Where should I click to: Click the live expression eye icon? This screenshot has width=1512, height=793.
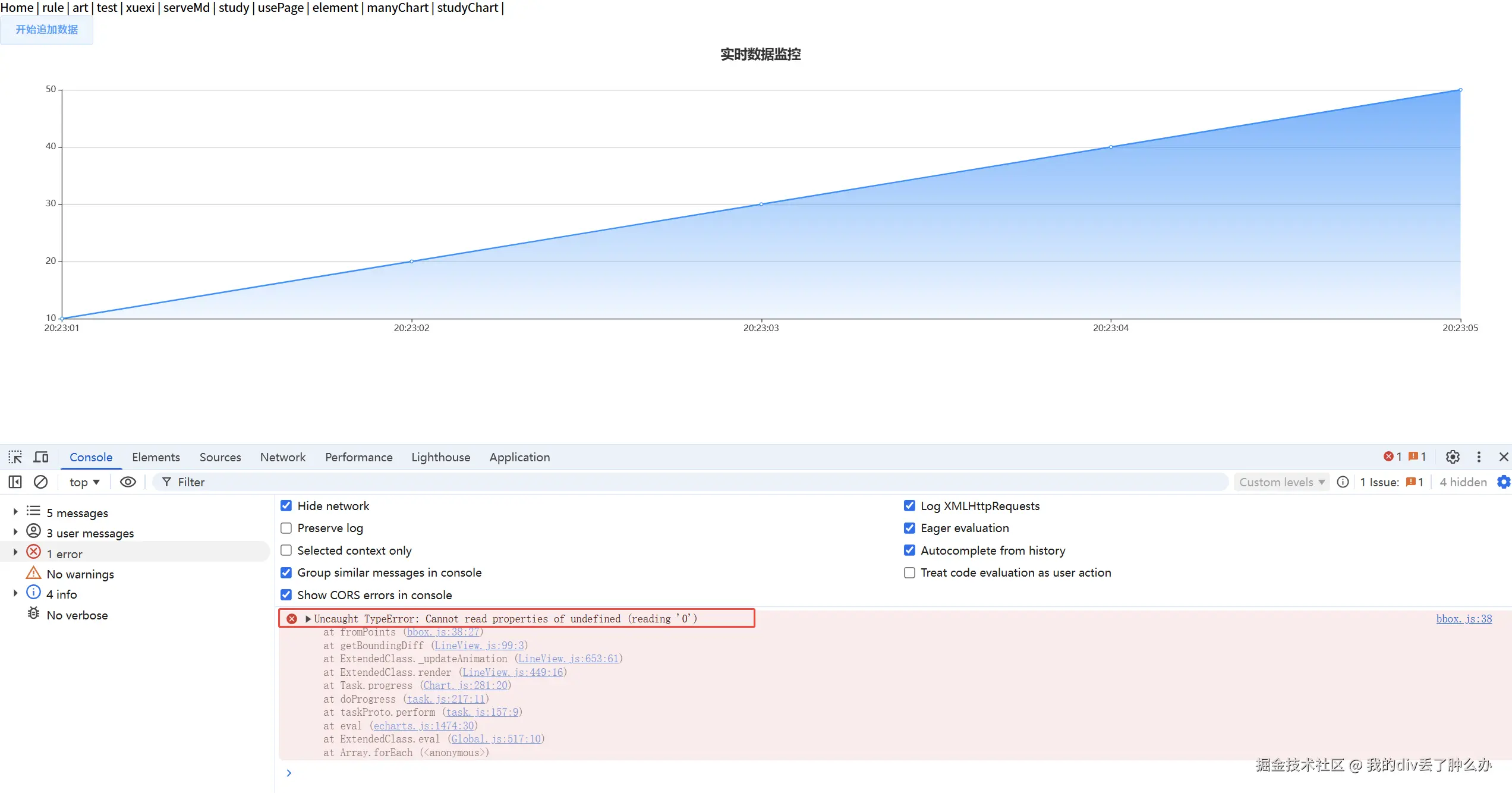[x=128, y=482]
